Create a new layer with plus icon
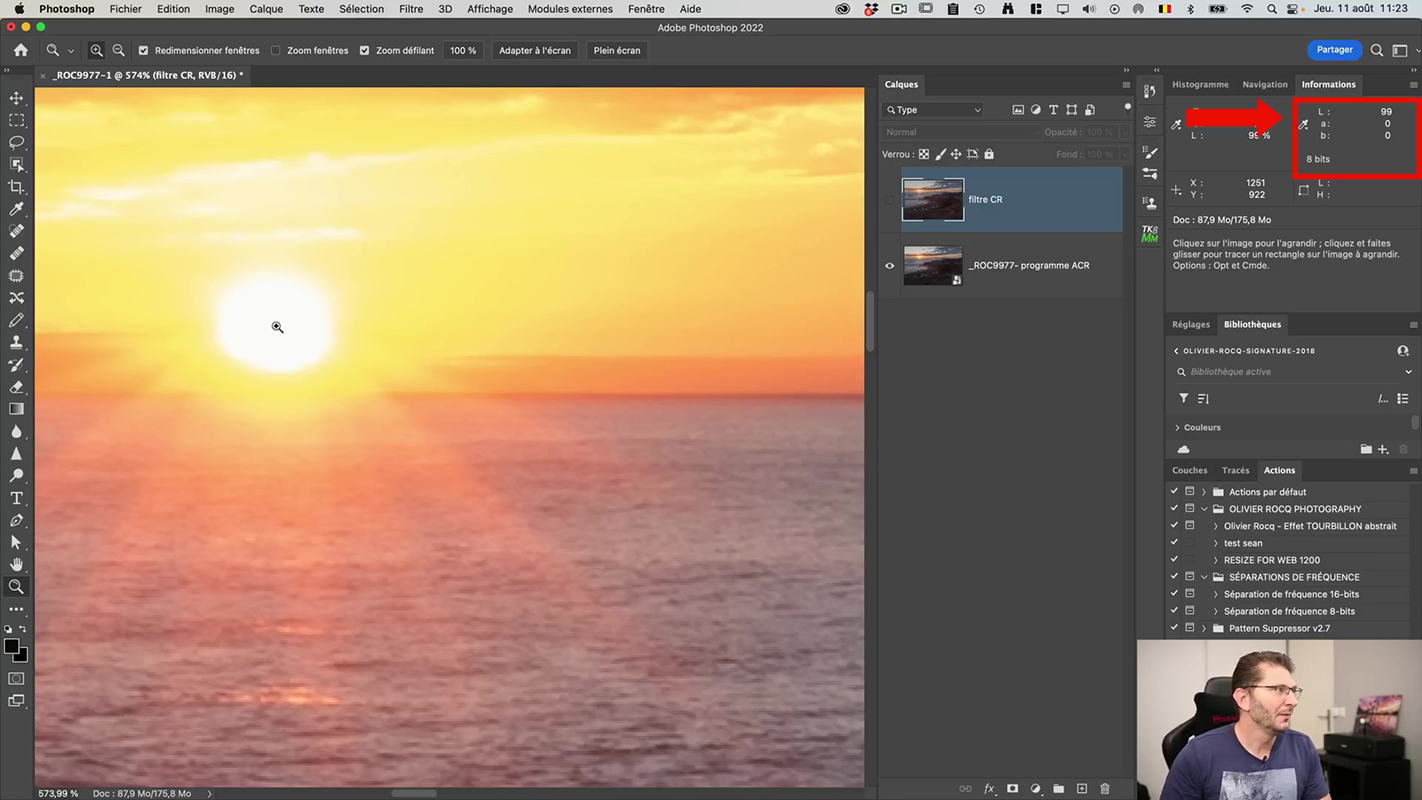Viewport: 1422px width, 800px height. coord(1081,789)
